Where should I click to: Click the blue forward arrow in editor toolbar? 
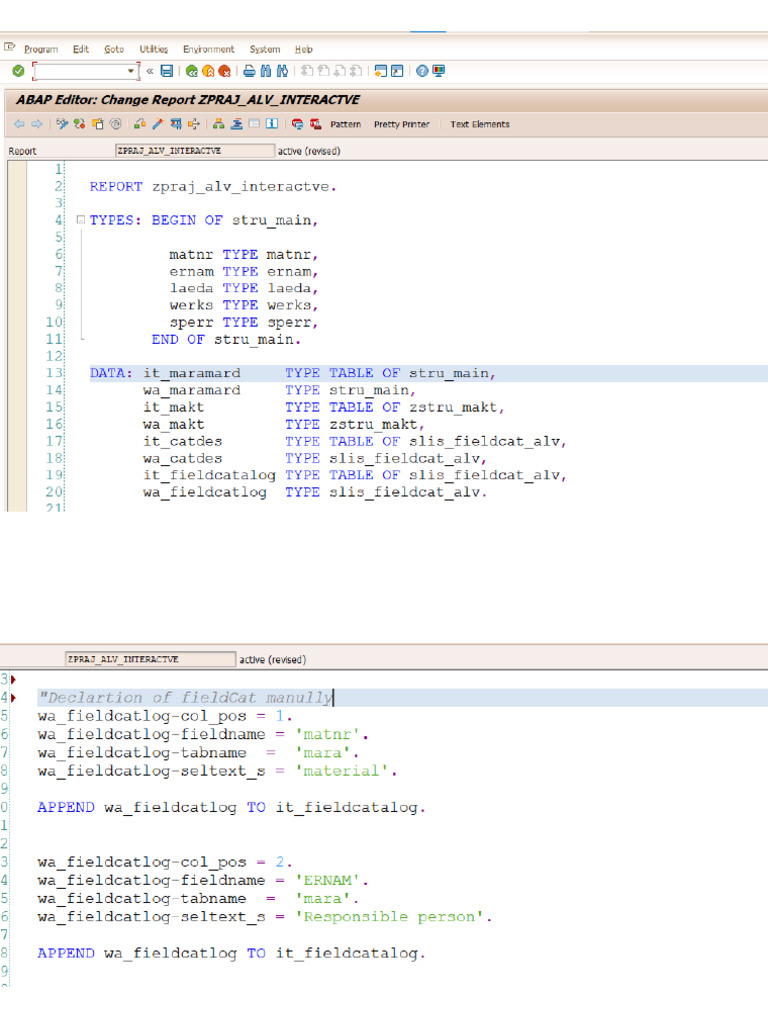[37, 123]
